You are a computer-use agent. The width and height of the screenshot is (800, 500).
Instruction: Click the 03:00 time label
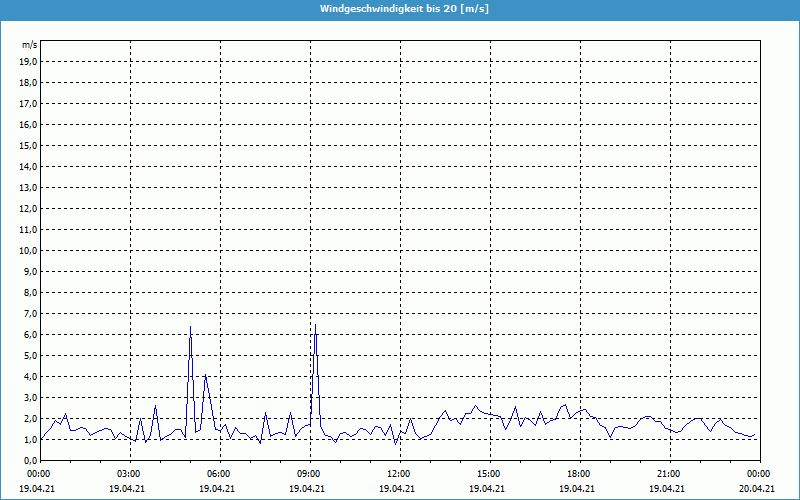tap(129, 474)
